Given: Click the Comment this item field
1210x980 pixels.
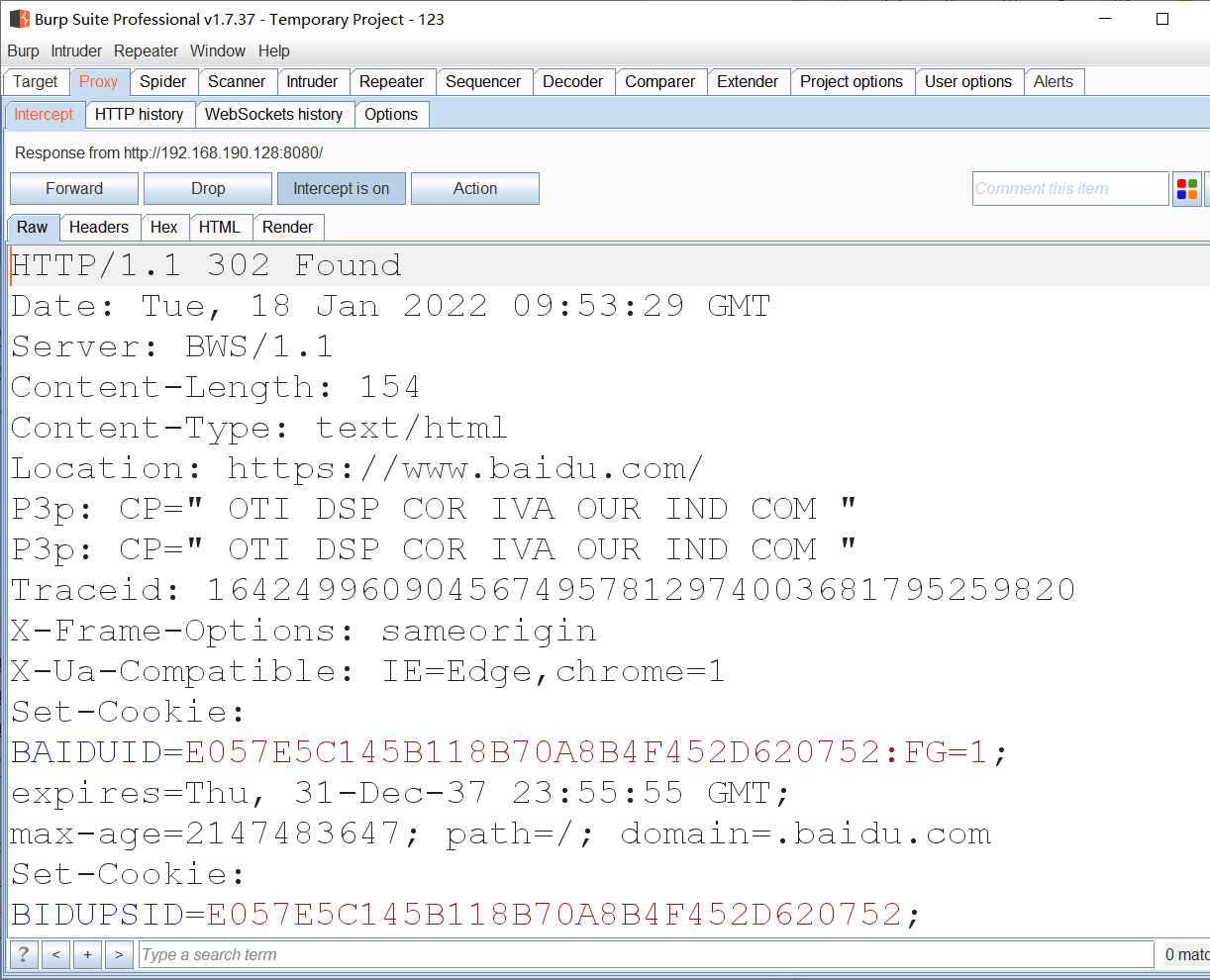Looking at the screenshot, I should pos(1070,189).
